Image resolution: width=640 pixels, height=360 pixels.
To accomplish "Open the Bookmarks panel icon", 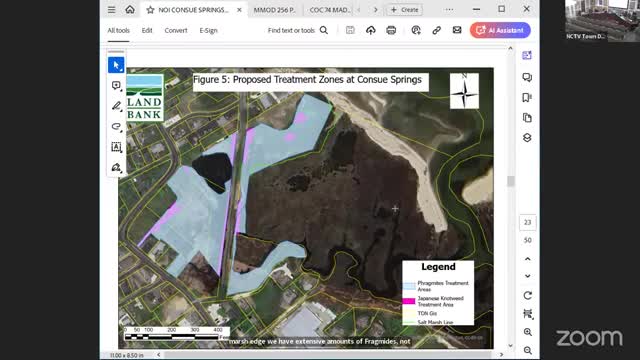I will coord(527,98).
